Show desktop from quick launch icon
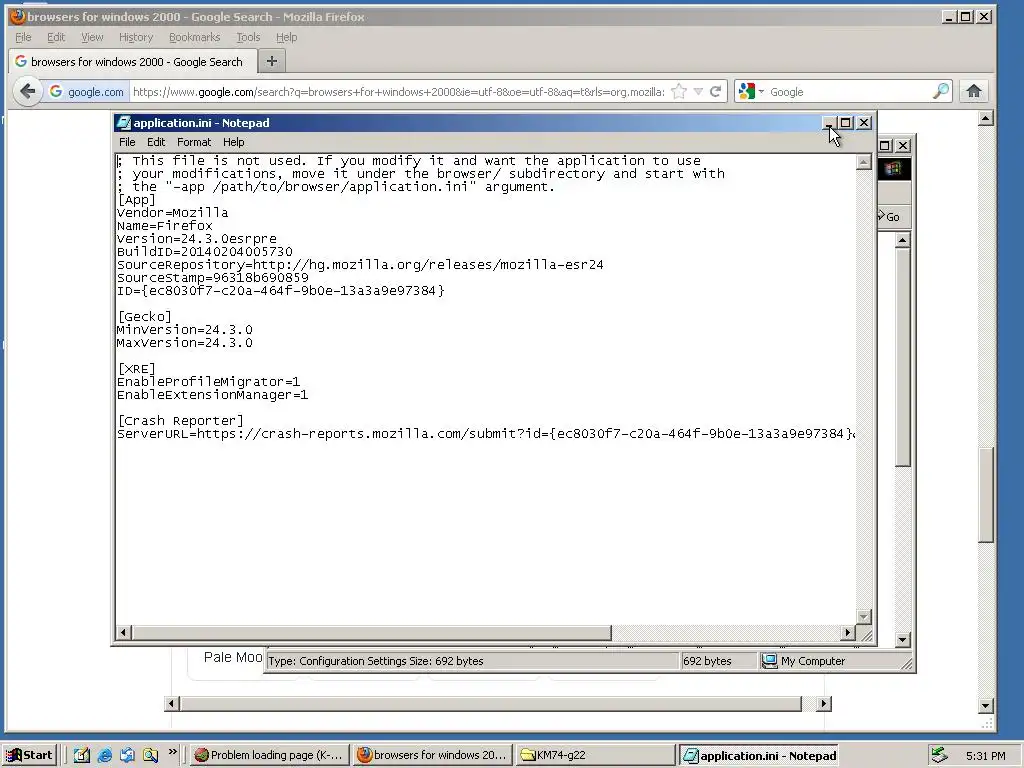The height and width of the screenshot is (768, 1024). tap(82, 755)
